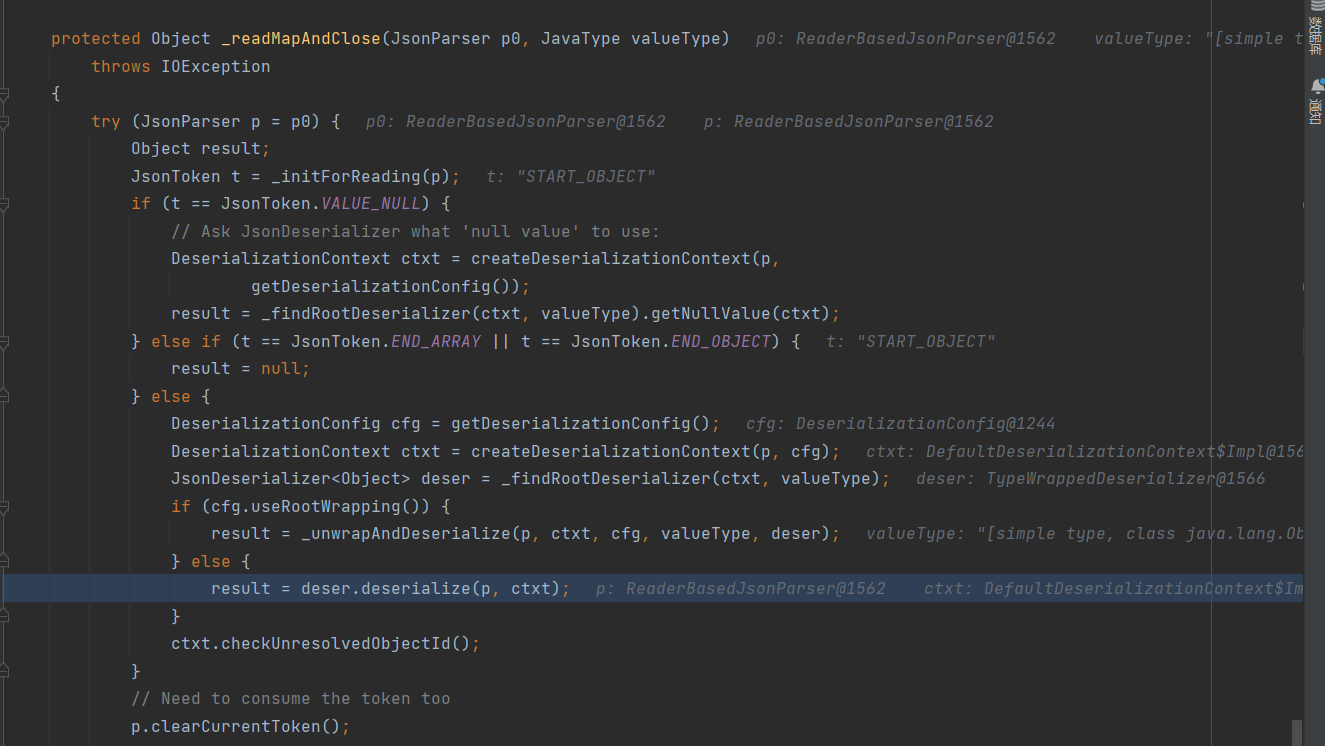The width and height of the screenshot is (1325, 746).
Task: Click the END_ARRAY constant
Action: pyautogui.click(x=436, y=342)
